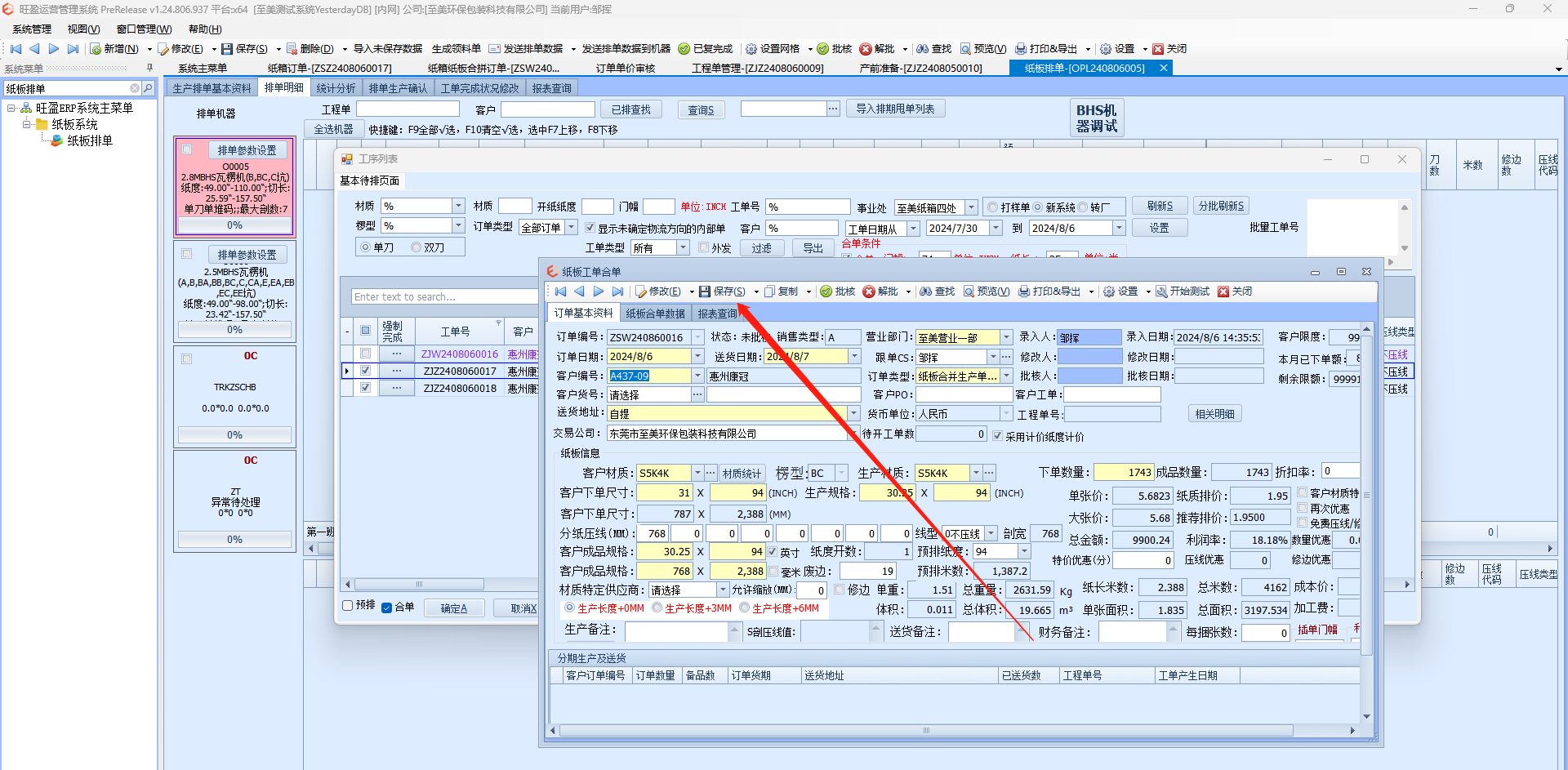Viewport: 1568px width, 770px height.
Task: Click 保存(S) icon in main toolbar
Action: point(227,49)
